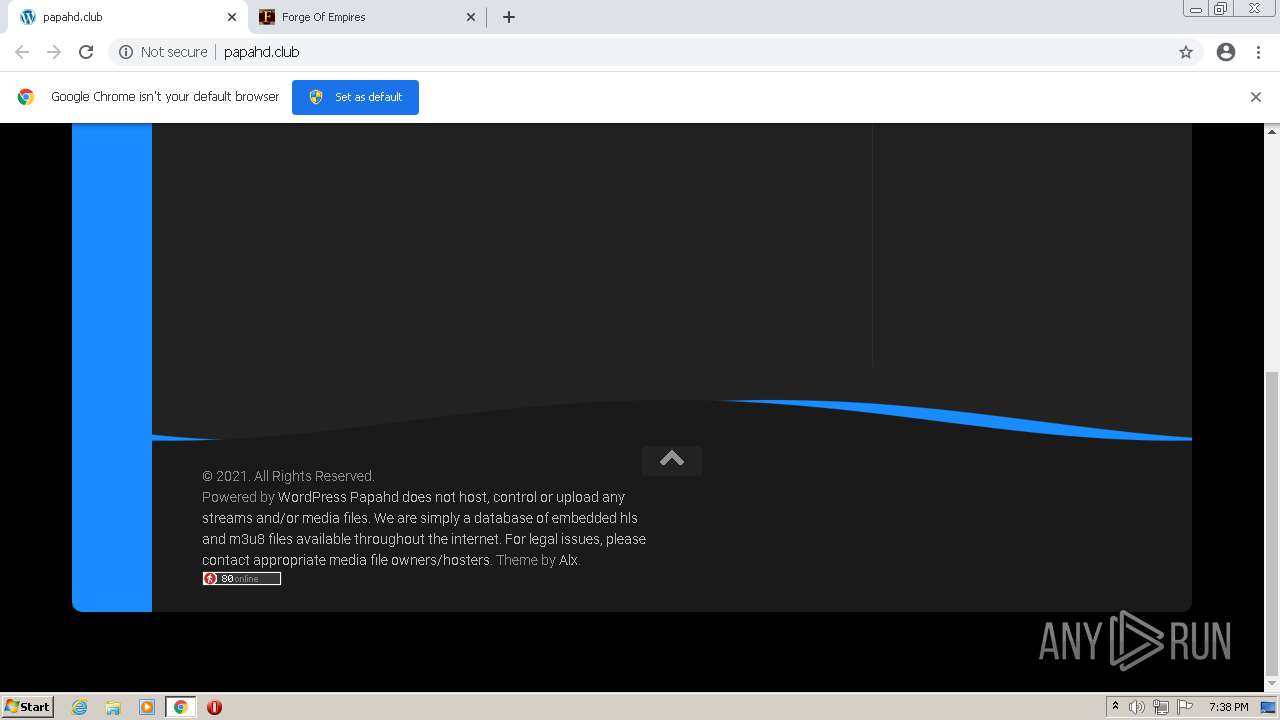This screenshot has width=1280, height=720.
Task: Open the network tray icon
Action: coord(1161,707)
